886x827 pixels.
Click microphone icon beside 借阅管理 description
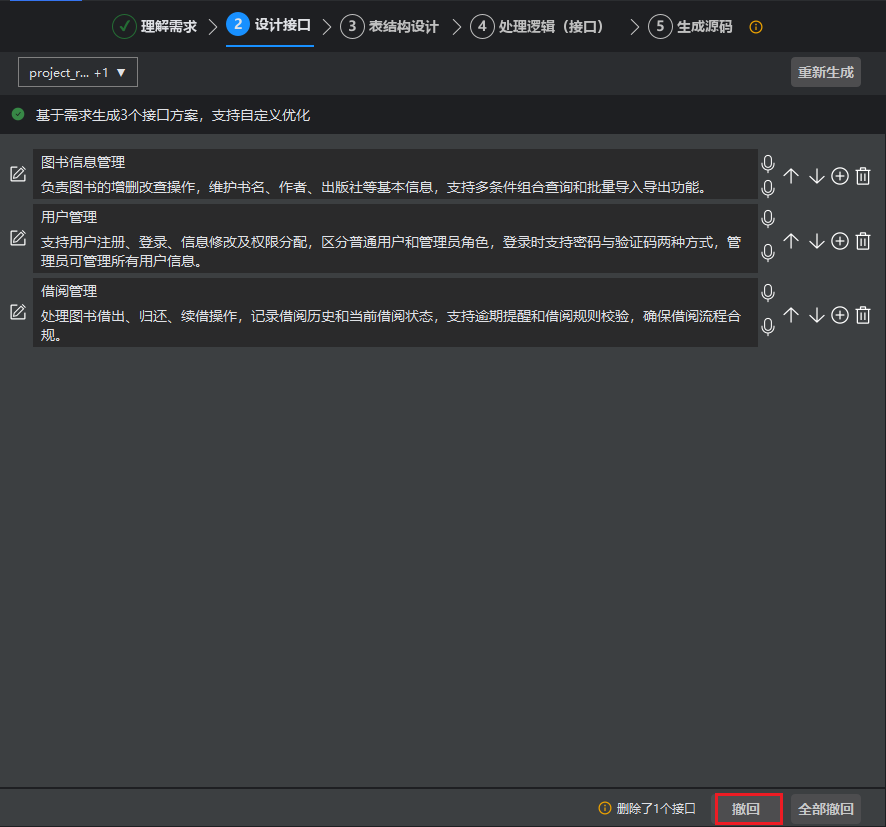(768, 326)
